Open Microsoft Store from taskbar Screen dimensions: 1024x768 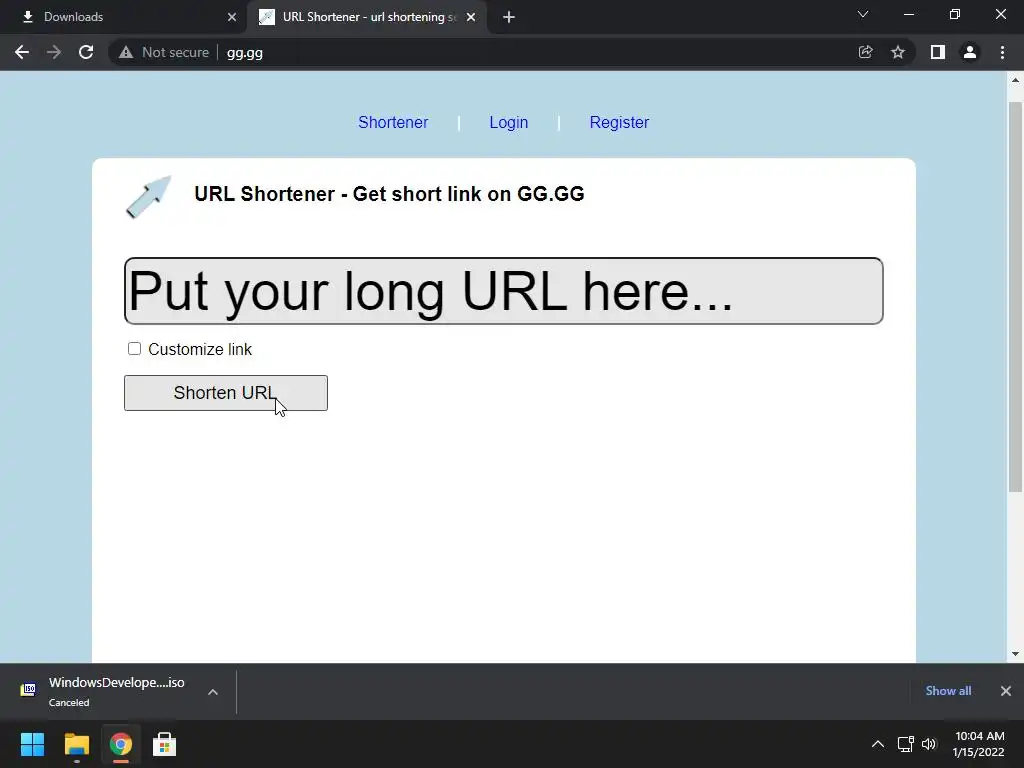(165, 744)
